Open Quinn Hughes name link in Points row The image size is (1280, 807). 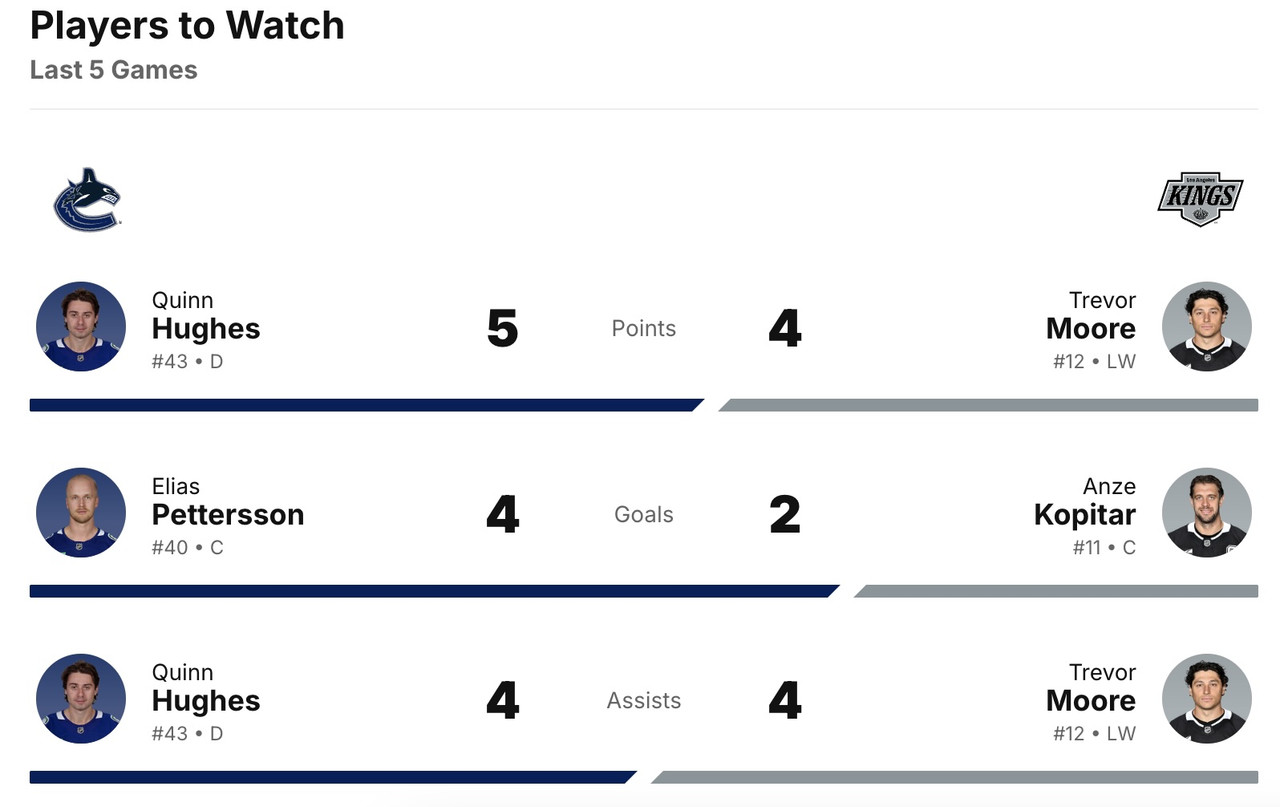coord(206,328)
